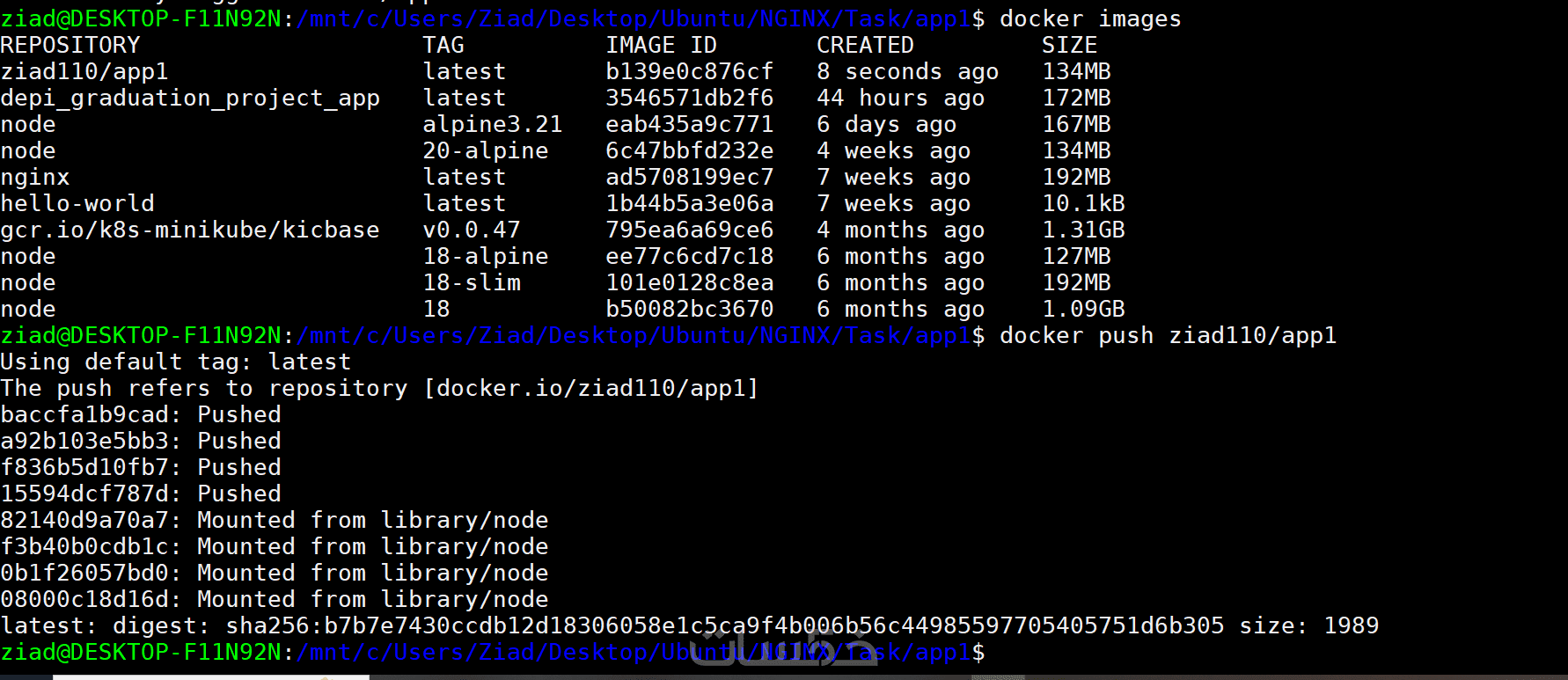Select the sha256 digest hash
The height and width of the screenshot is (680, 1568).
[725, 625]
